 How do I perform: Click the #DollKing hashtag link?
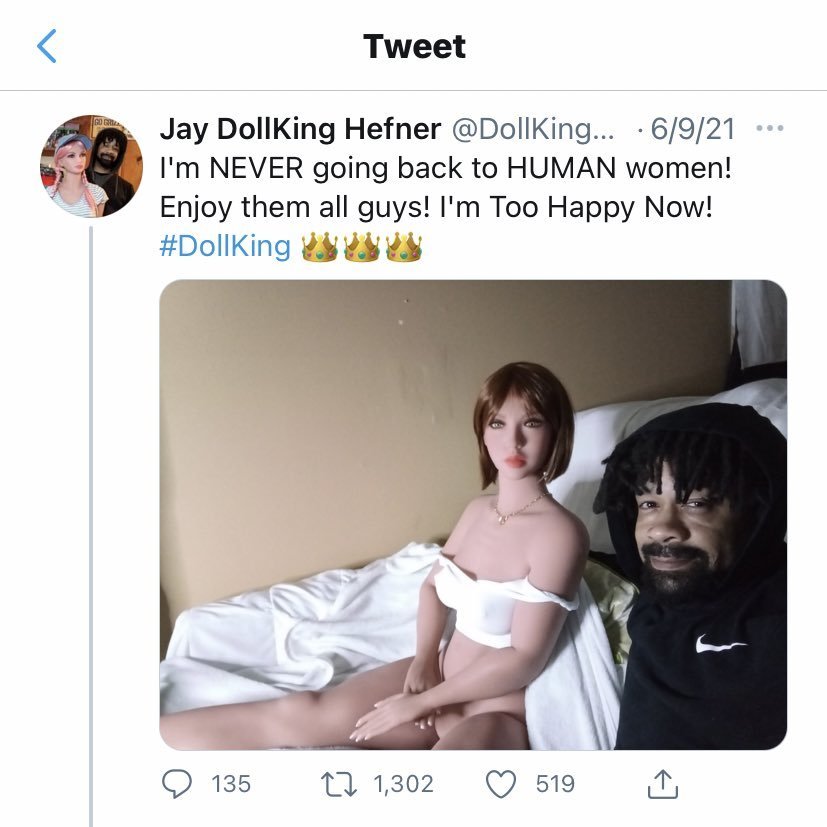(x=225, y=246)
